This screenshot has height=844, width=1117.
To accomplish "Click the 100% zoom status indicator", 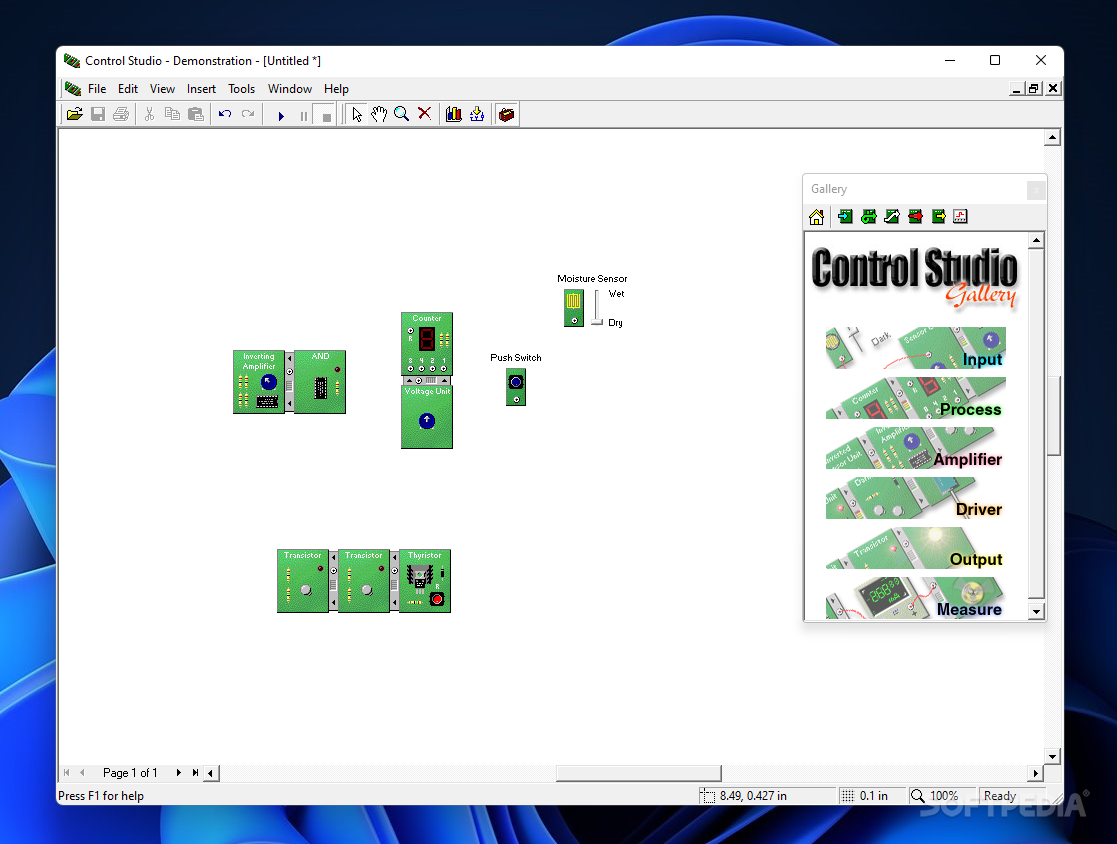I will pos(941,796).
